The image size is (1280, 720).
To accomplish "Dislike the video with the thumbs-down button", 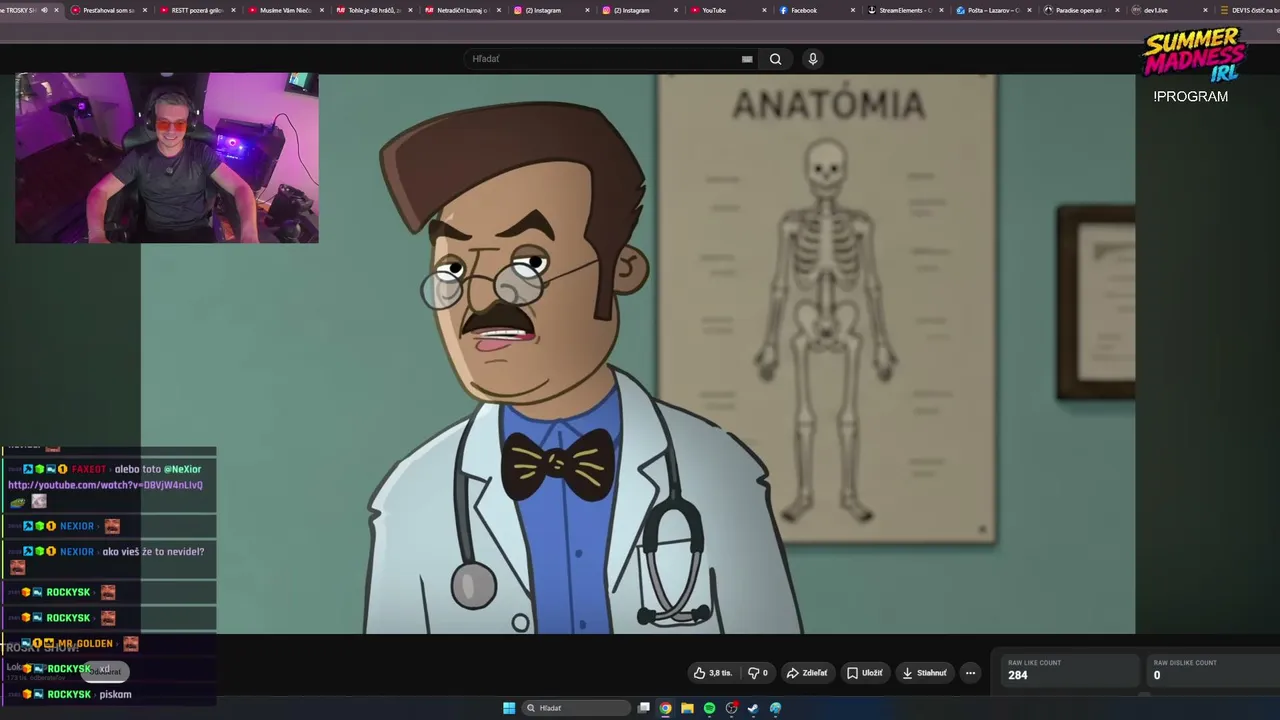I will click(758, 673).
